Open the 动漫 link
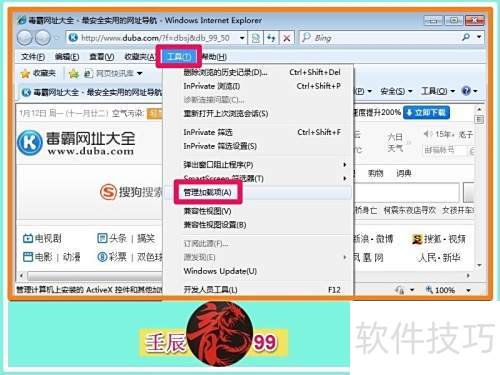The height and width of the screenshot is (375, 500). pyautogui.click(x=71, y=257)
